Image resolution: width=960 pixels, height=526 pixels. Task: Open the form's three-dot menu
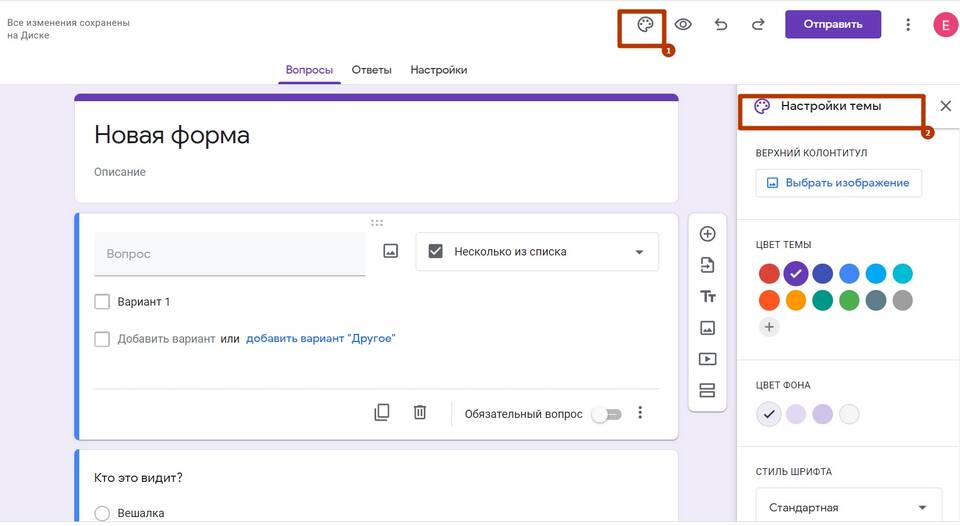908,24
